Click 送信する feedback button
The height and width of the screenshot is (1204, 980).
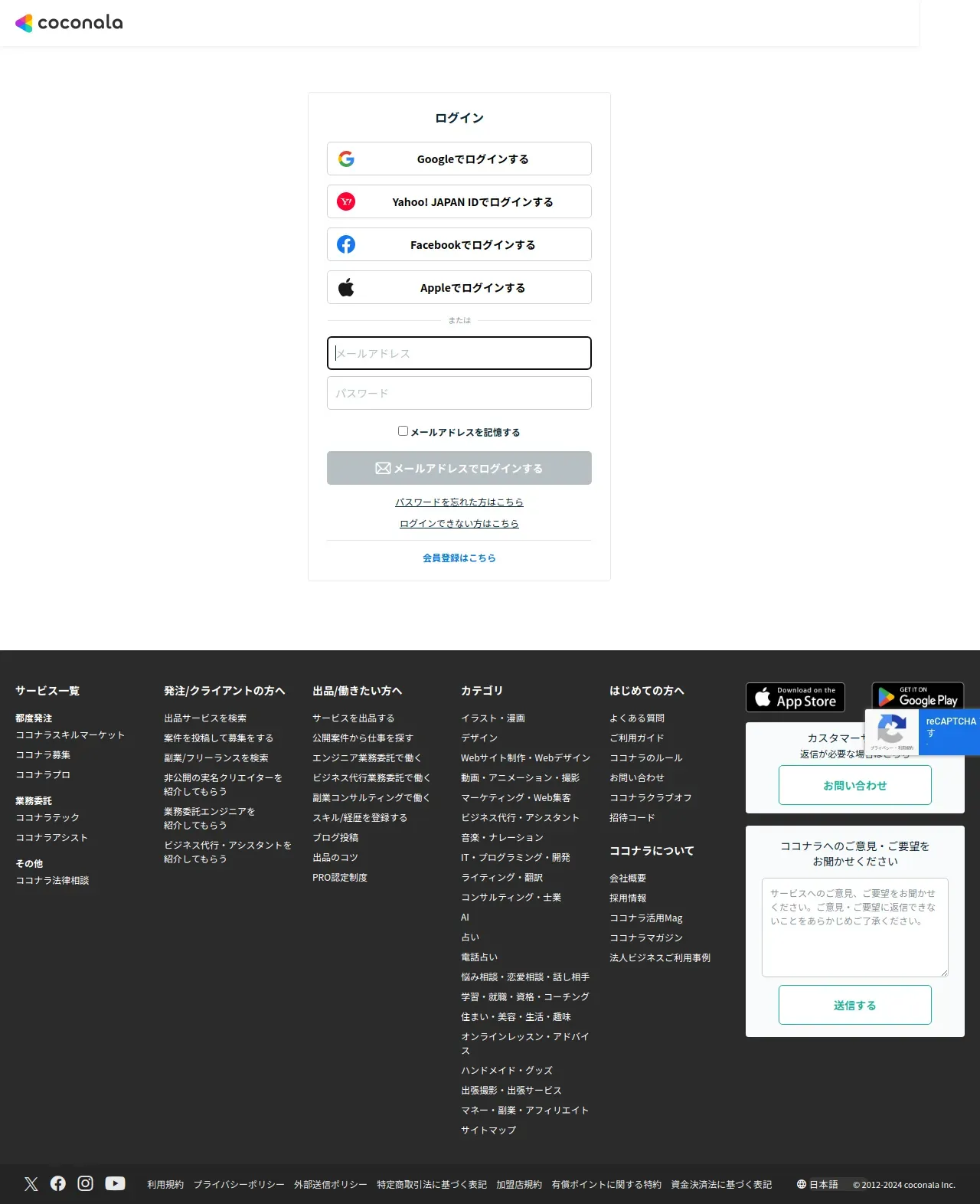click(x=855, y=1005)
